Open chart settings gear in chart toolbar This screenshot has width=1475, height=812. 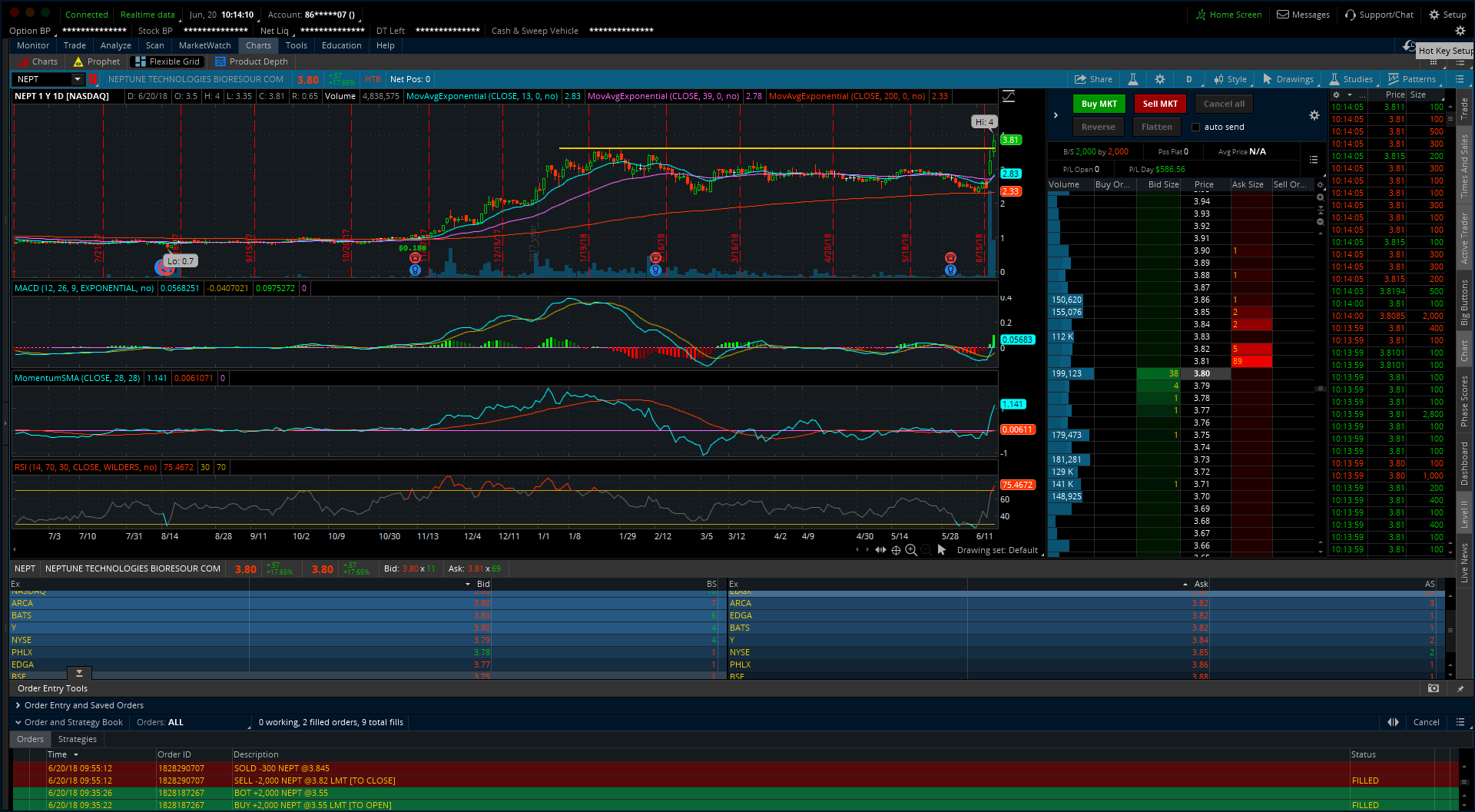coord(1160,79)
